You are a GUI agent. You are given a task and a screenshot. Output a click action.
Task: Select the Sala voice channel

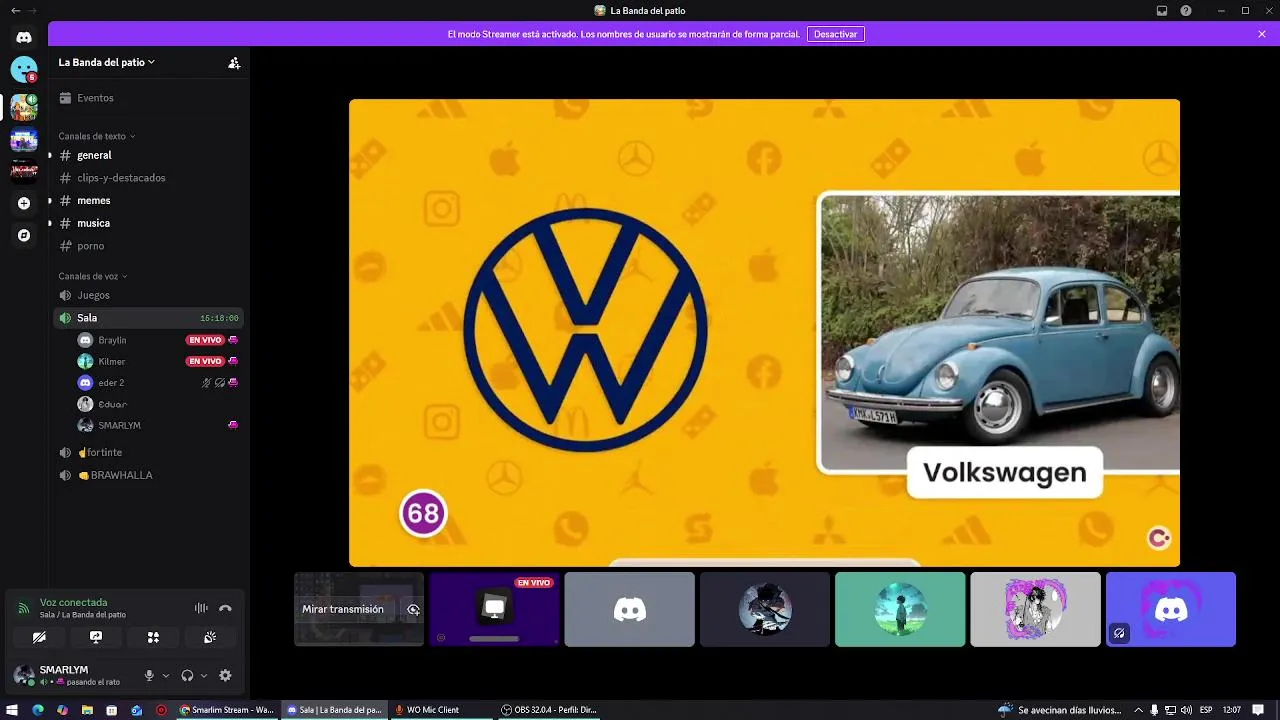148,318
